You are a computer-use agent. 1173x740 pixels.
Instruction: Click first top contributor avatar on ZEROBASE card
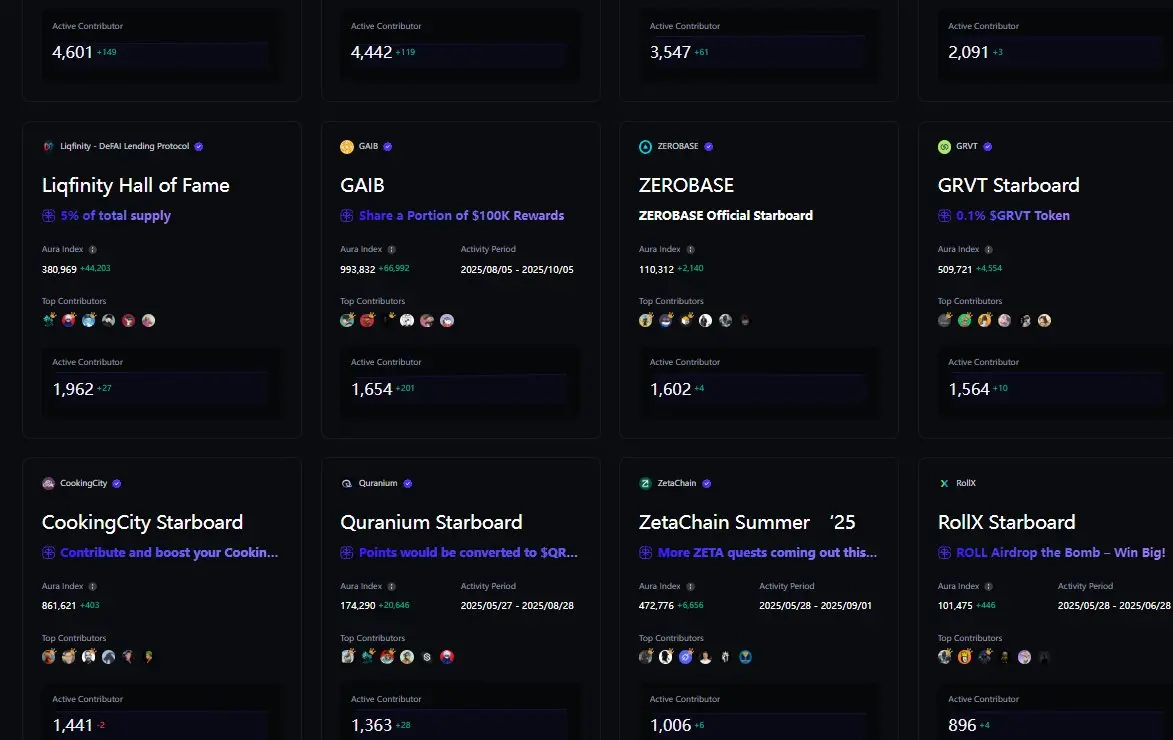(646, 320)
